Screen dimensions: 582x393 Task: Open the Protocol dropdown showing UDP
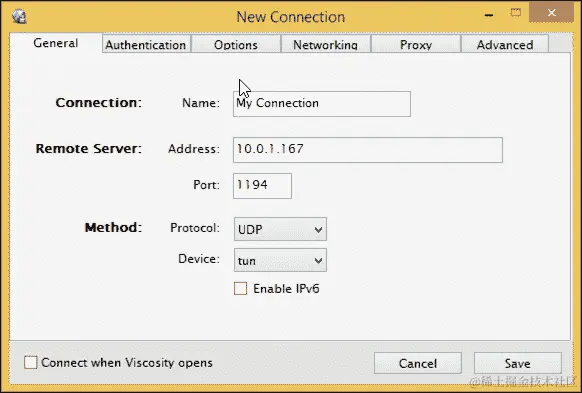(280, 229)
